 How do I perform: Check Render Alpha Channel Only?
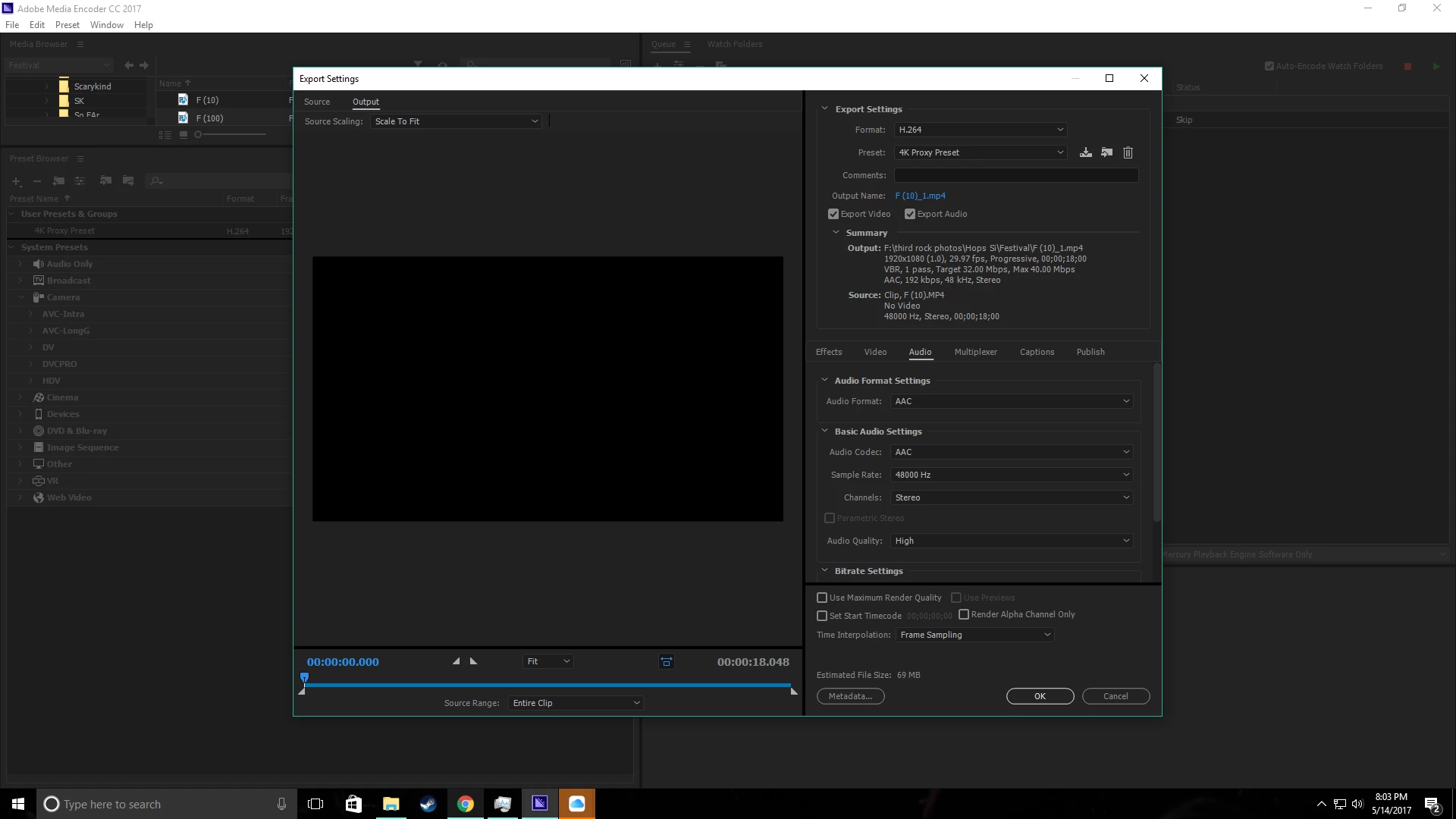[964, 614]
